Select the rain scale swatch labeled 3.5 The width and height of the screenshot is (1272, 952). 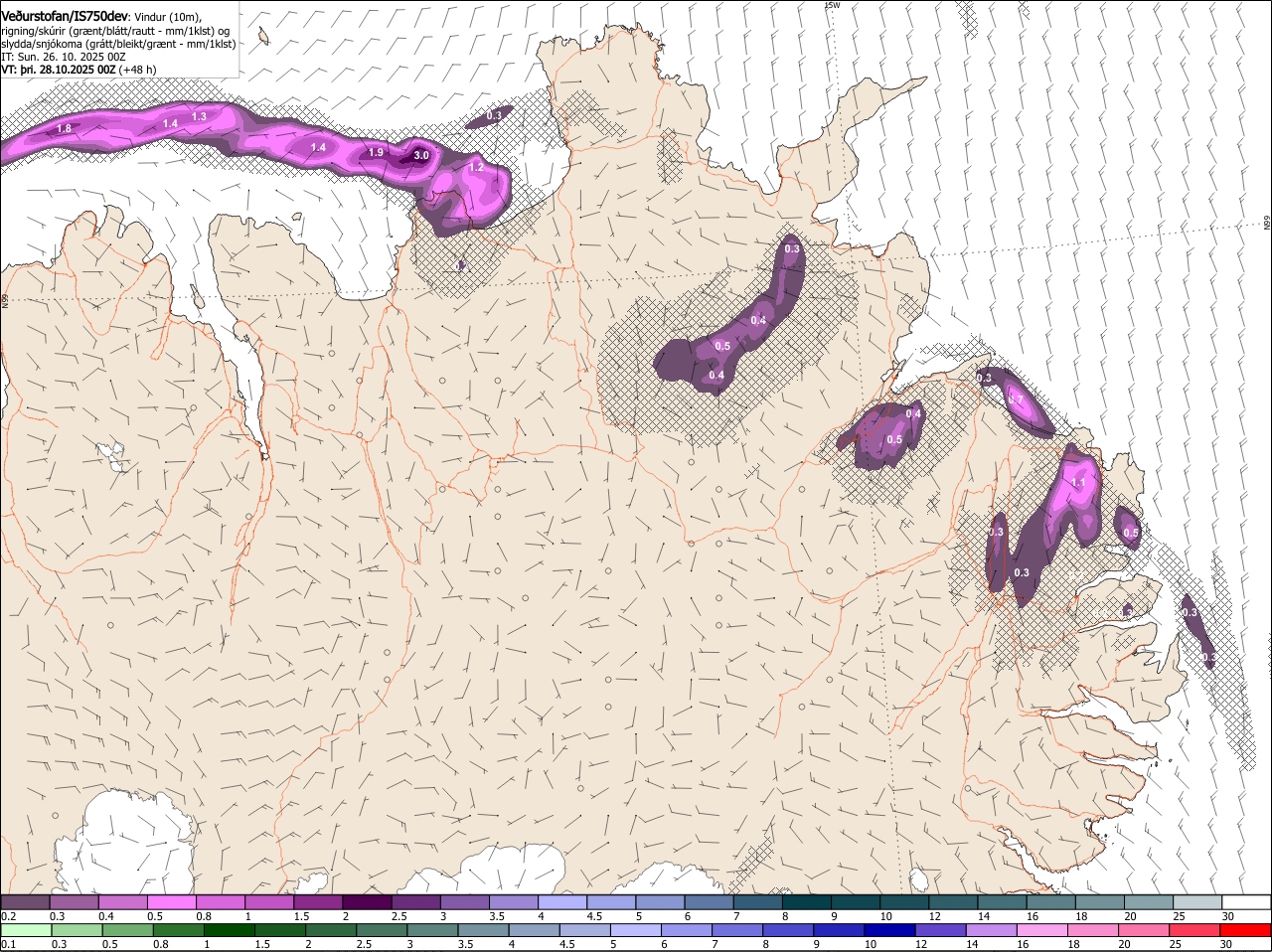tap(483, 930)
